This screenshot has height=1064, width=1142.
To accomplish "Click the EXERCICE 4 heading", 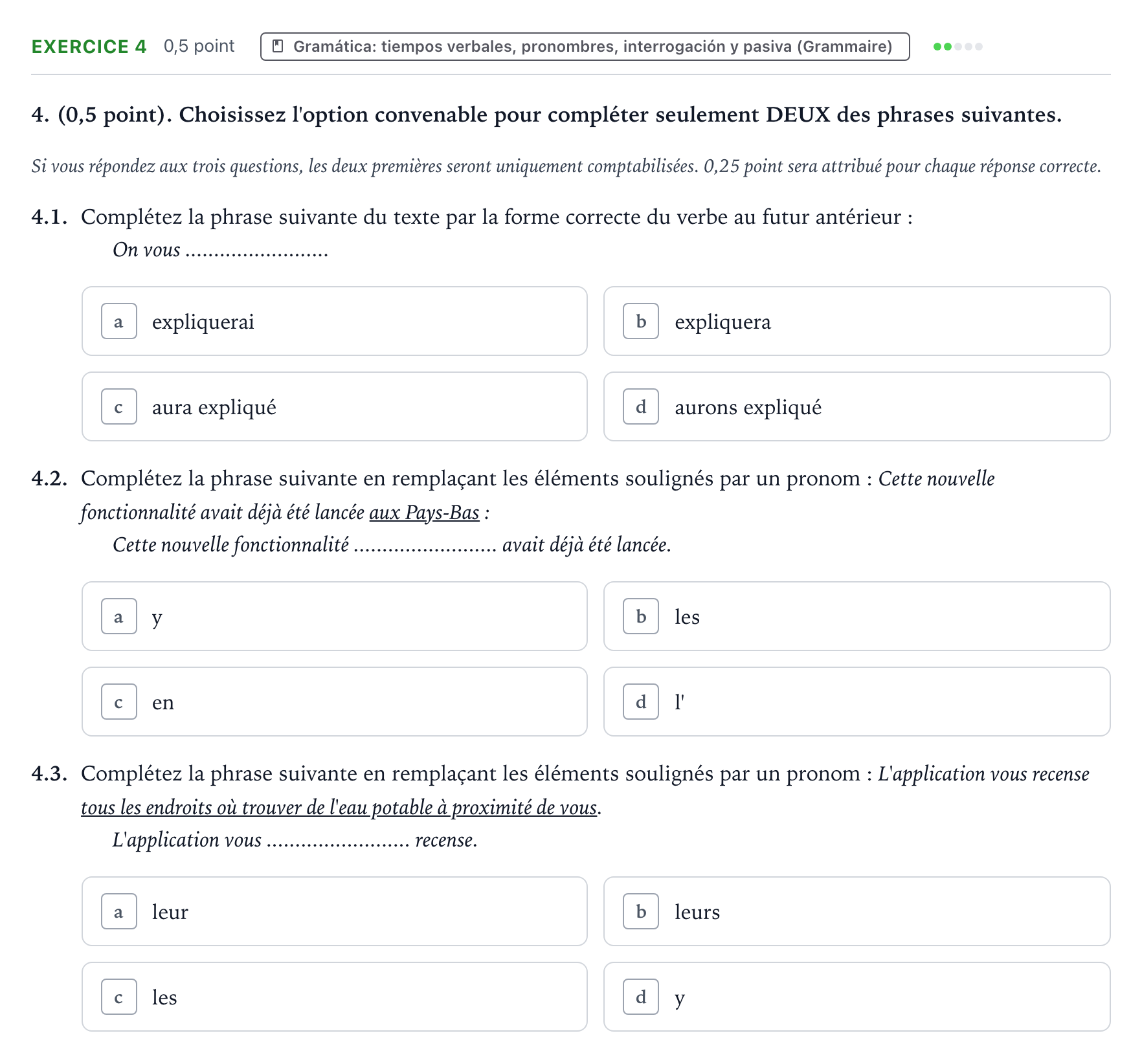I will tap(89, 47).
